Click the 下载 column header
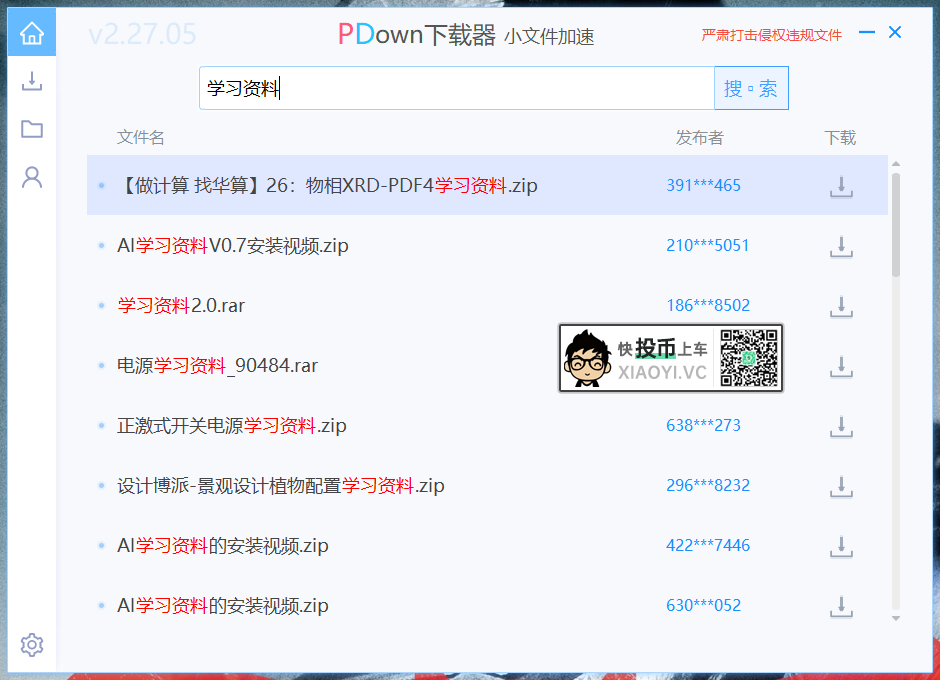Screen dimensions: 940x680 840,137
